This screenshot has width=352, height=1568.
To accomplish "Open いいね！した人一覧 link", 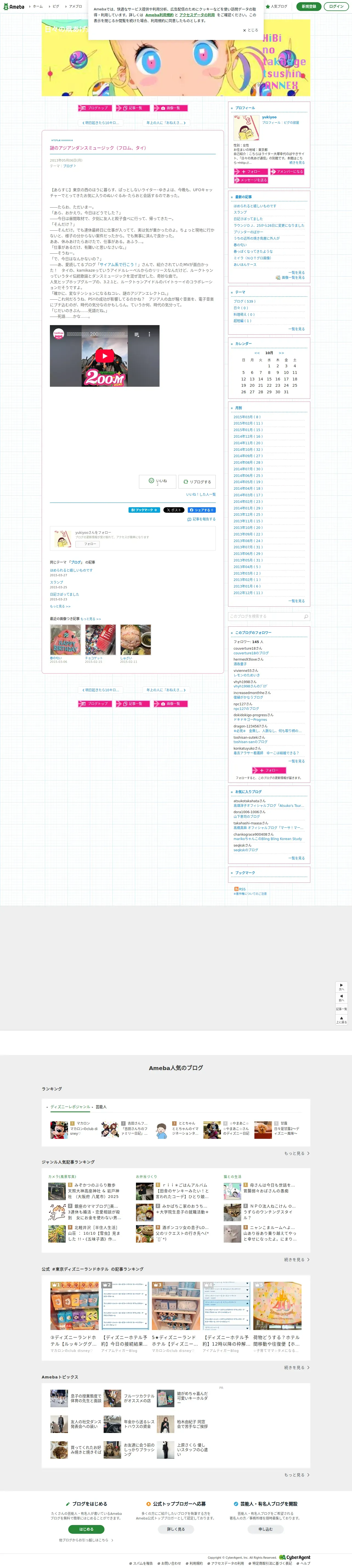I will click(200, 494).
